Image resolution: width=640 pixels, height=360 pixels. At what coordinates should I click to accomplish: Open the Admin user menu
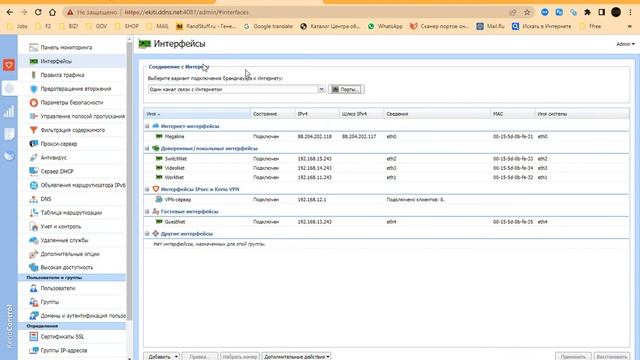(x=625, y=44)
